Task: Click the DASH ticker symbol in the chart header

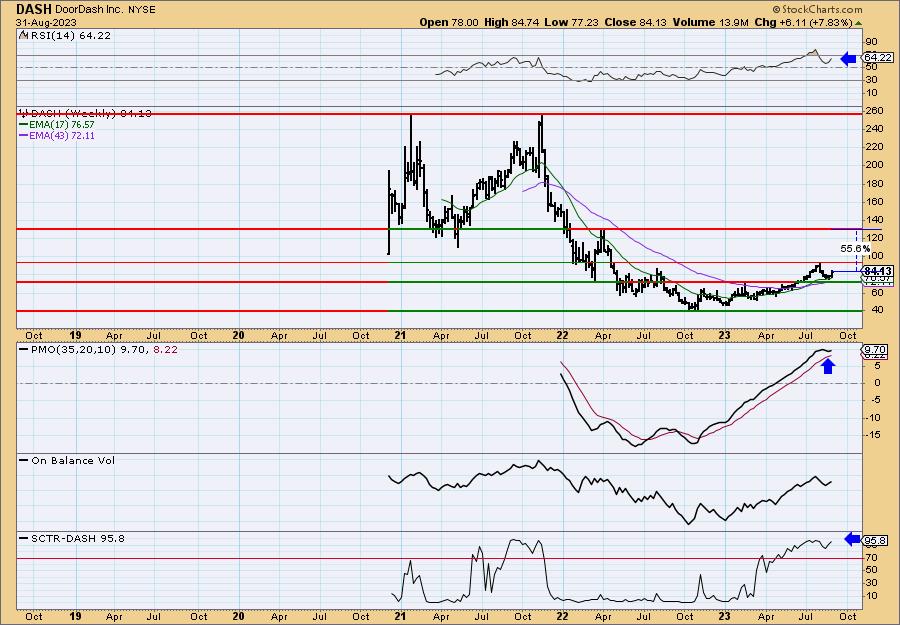Action: click(x=34, y=9)
